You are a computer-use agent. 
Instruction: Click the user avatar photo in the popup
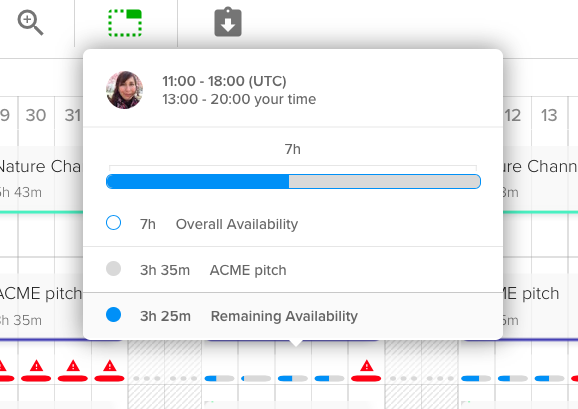coord(125,90)
